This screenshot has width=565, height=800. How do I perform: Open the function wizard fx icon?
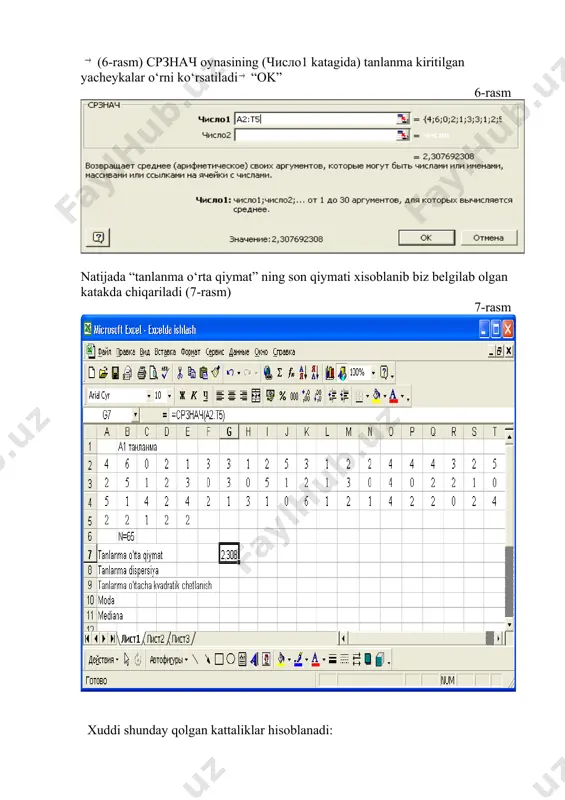point(291,373)
